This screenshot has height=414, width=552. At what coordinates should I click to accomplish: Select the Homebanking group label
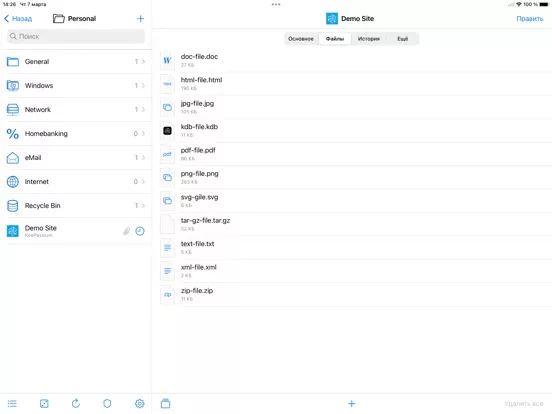pyautogui.click(x=46, y=134)
